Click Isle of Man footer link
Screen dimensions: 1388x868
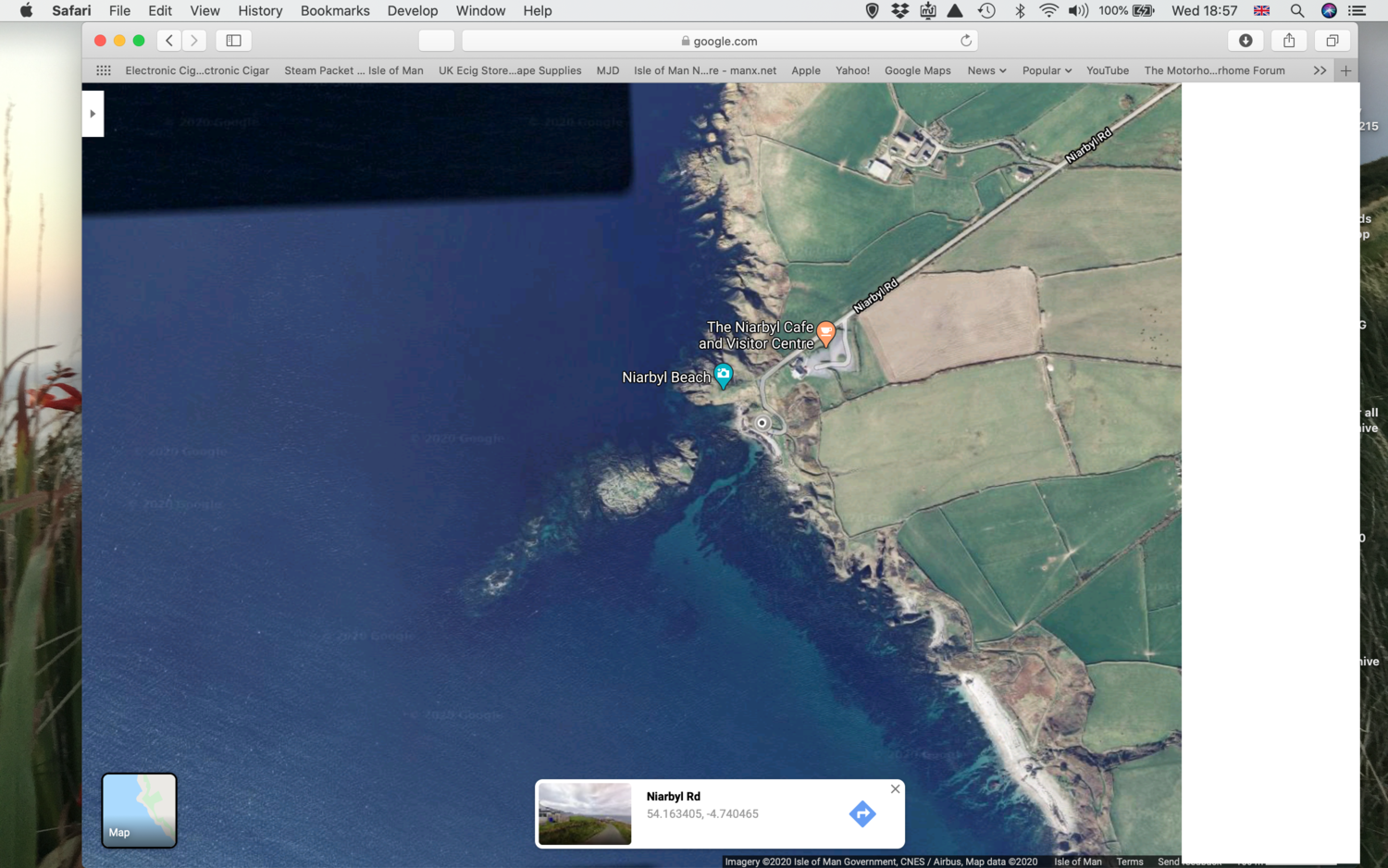(1078, 862)
